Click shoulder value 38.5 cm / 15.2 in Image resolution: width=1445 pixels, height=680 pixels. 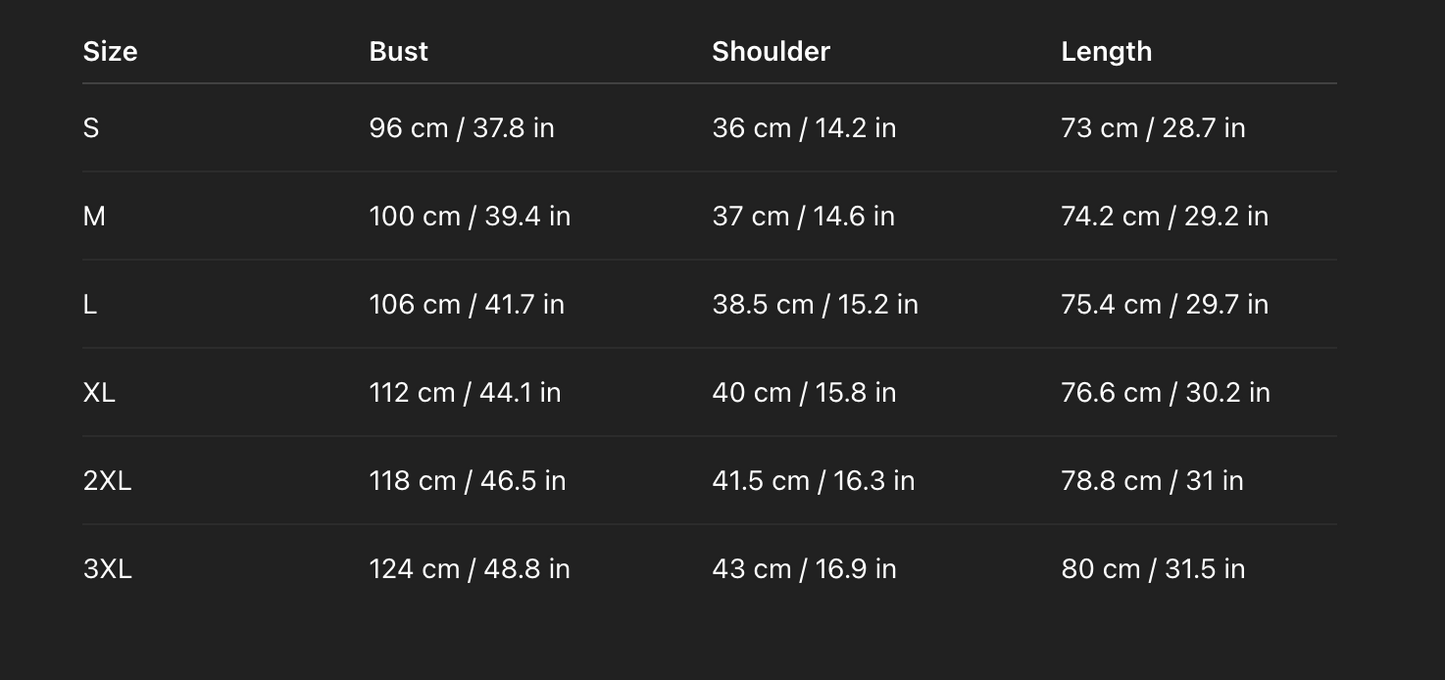pos(814,304)
